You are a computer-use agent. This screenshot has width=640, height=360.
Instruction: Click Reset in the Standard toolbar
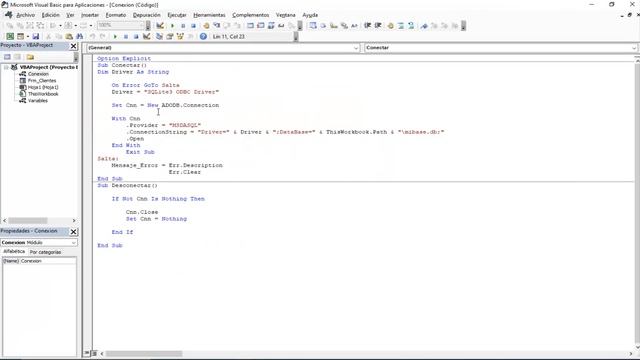pyautogui.click(x=136, y=36)
